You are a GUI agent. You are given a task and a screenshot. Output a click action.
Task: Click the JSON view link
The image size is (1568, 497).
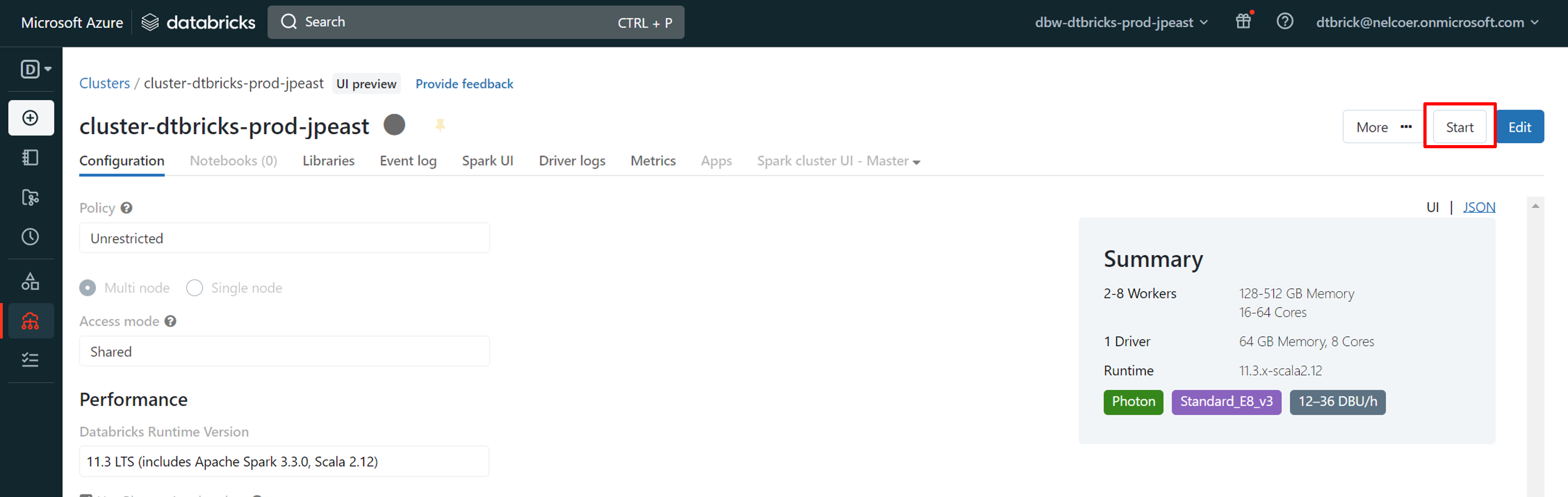pyautogui.click(x=1478, y=207)
